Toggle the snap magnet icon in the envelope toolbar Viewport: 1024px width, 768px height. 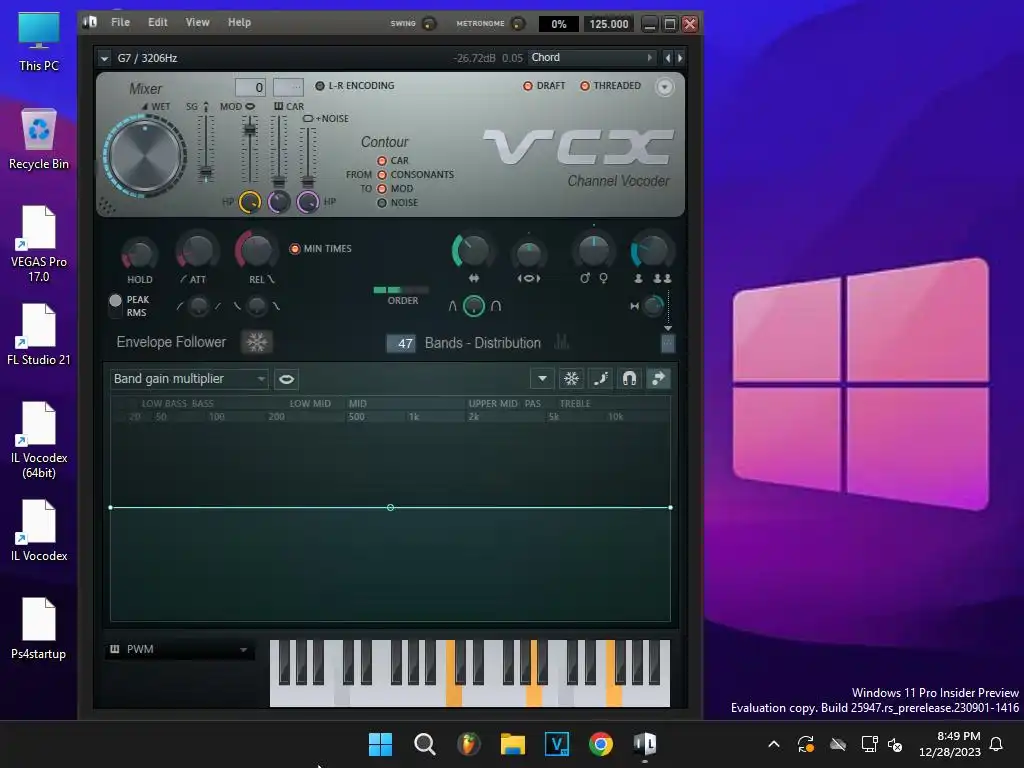pyautogui.click(x=630, y=379)
